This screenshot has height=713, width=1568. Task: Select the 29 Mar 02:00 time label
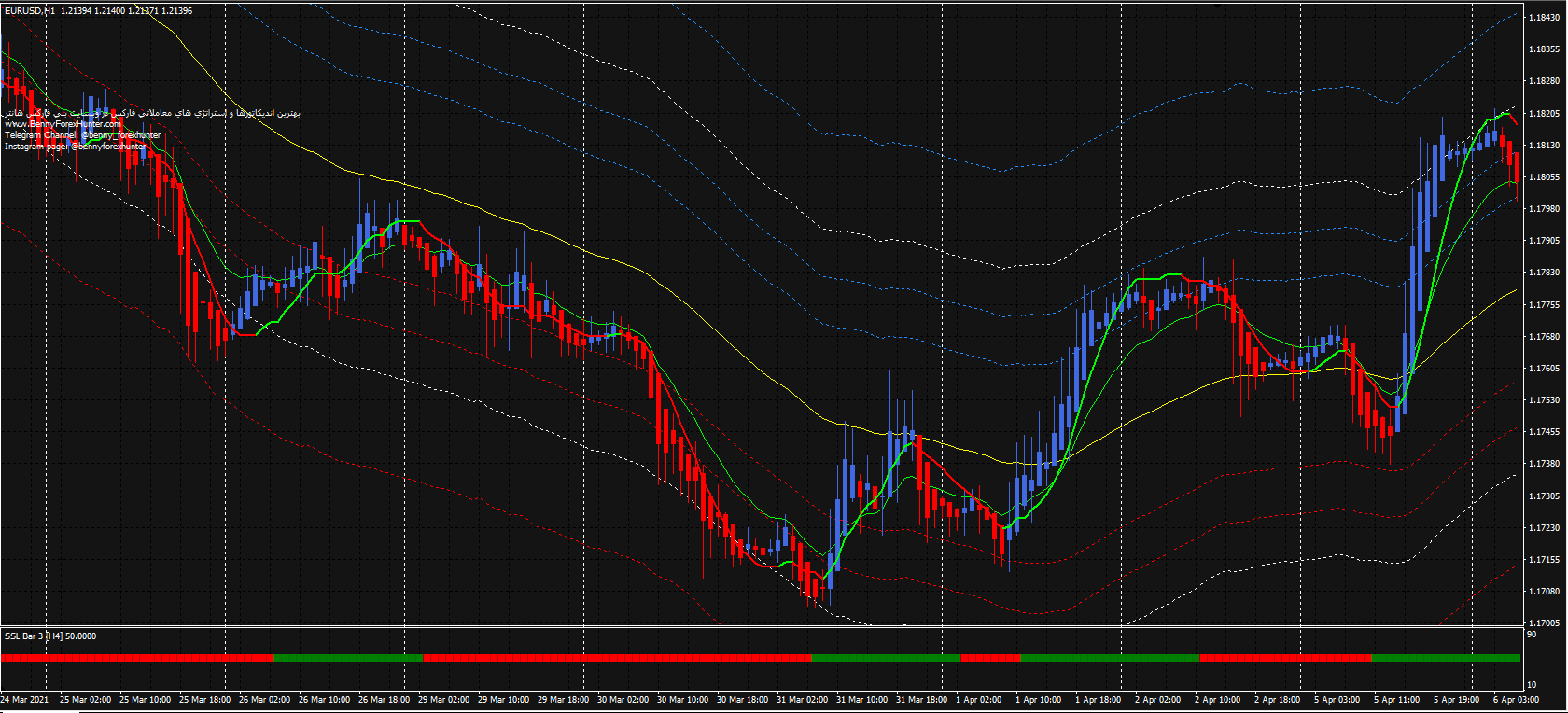tap(443, 699)
